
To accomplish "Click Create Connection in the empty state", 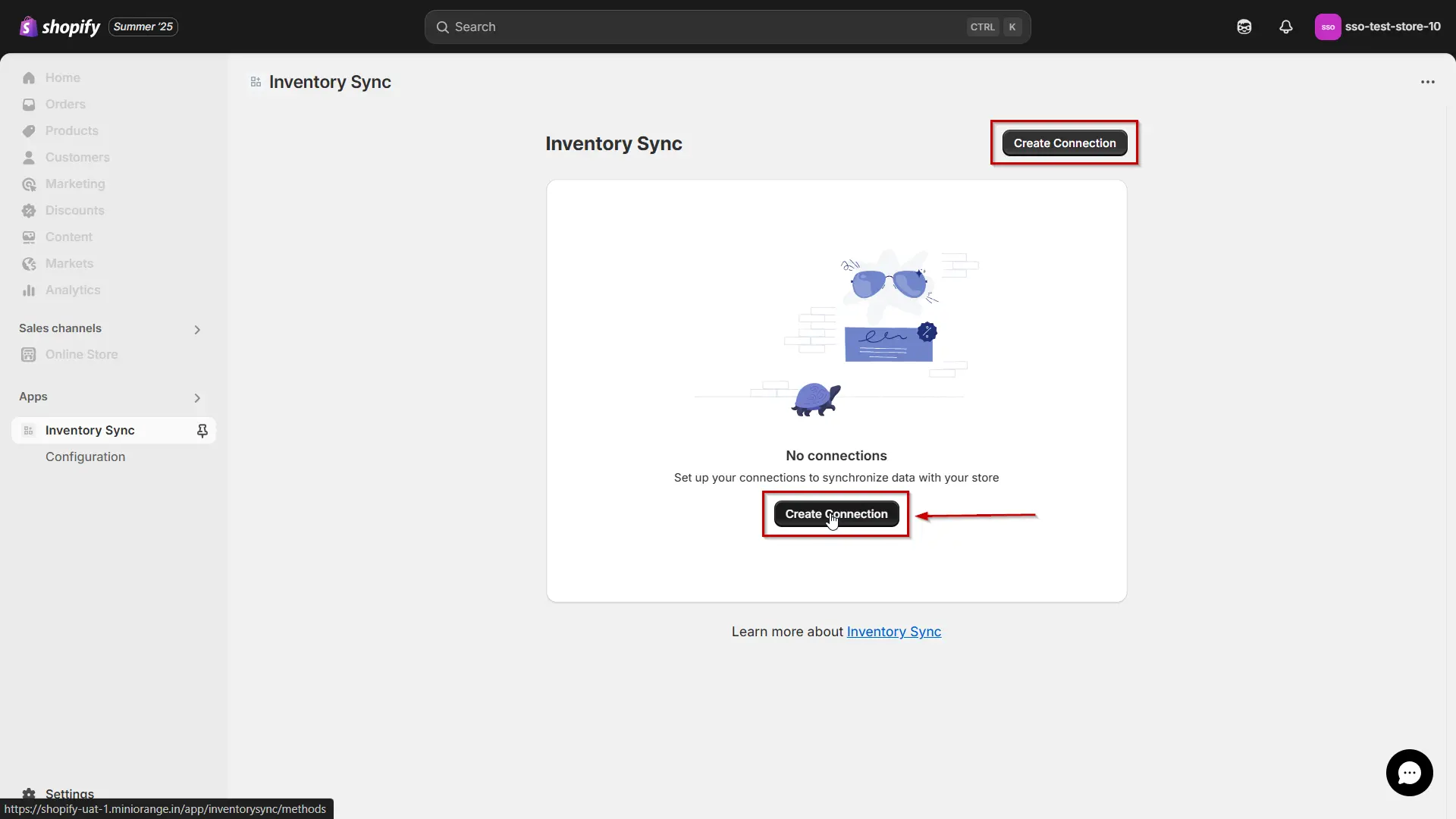I will (x=835, y=513).
